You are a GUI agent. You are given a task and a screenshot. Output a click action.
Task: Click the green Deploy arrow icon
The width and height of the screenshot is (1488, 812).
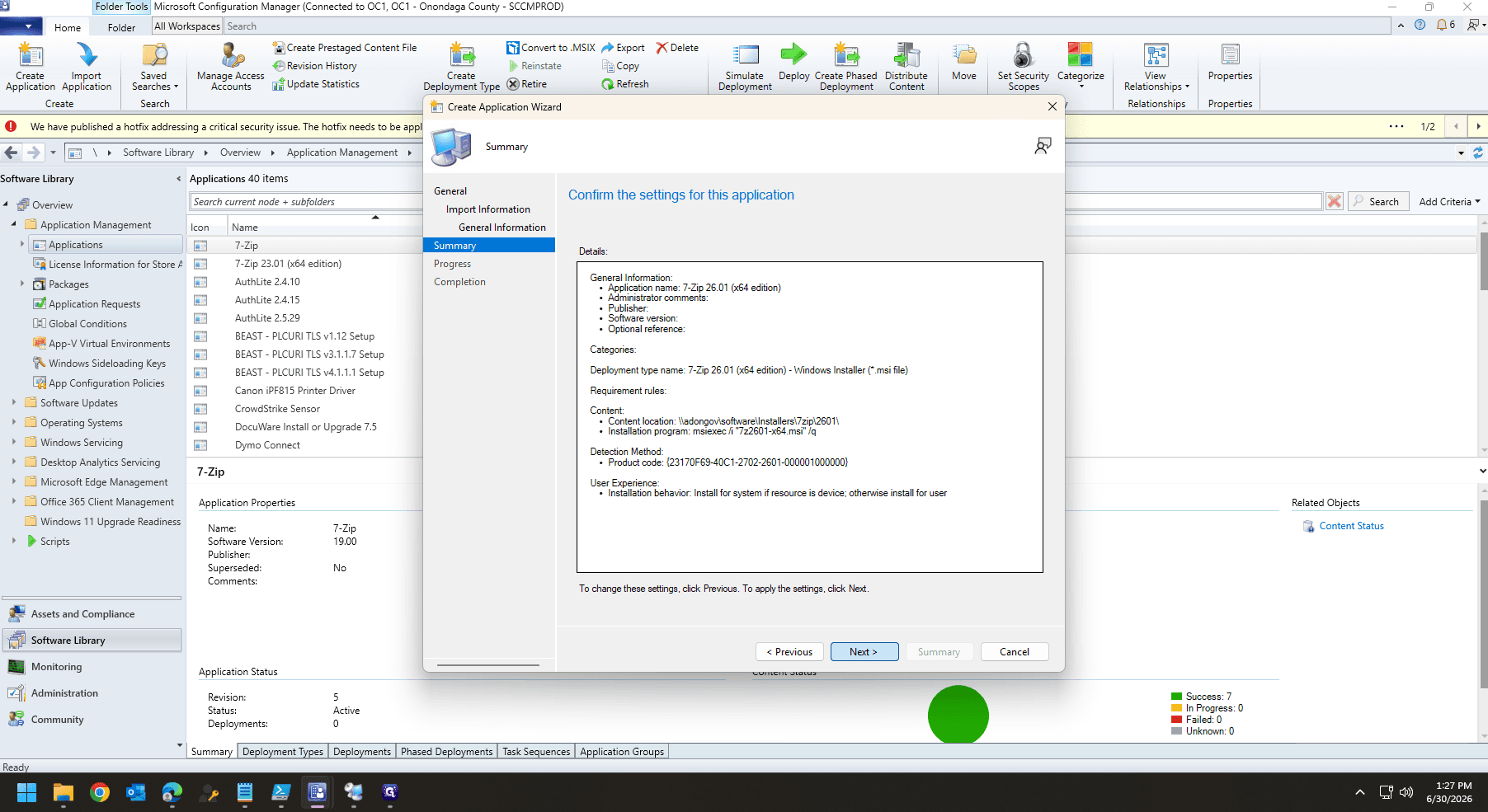[793, 62]
